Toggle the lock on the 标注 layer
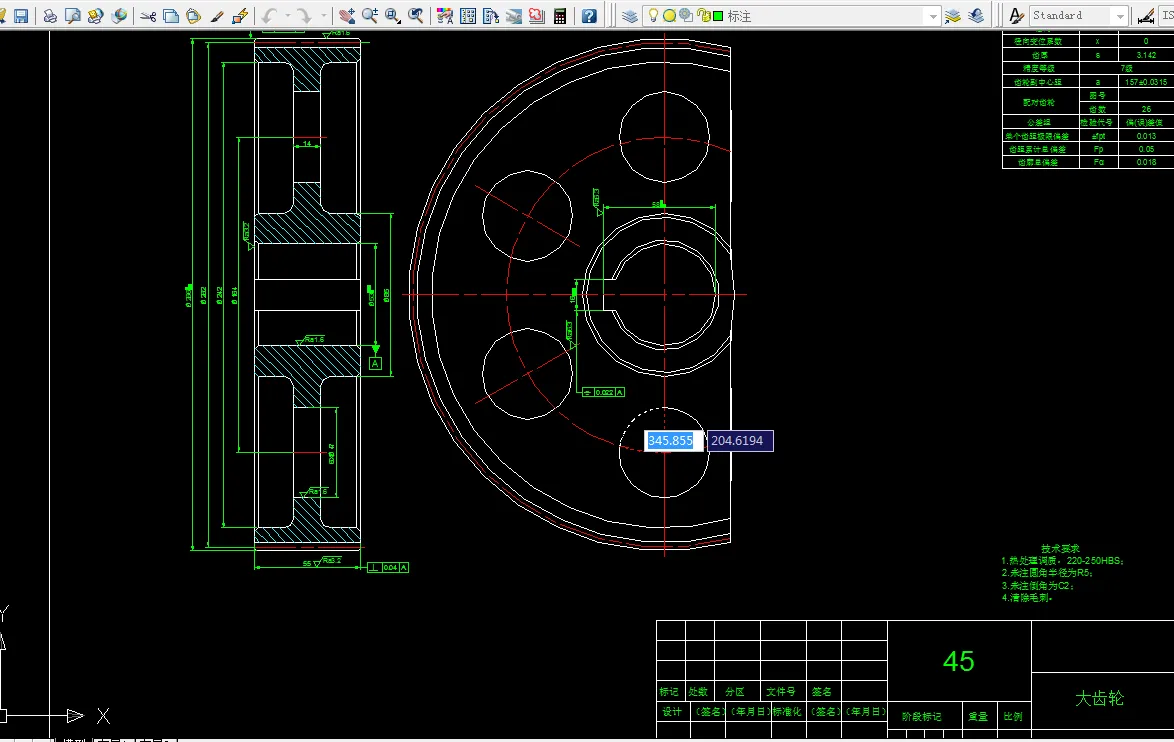Viewport: 1174px width, 742px height. click(x=703, y=16)
